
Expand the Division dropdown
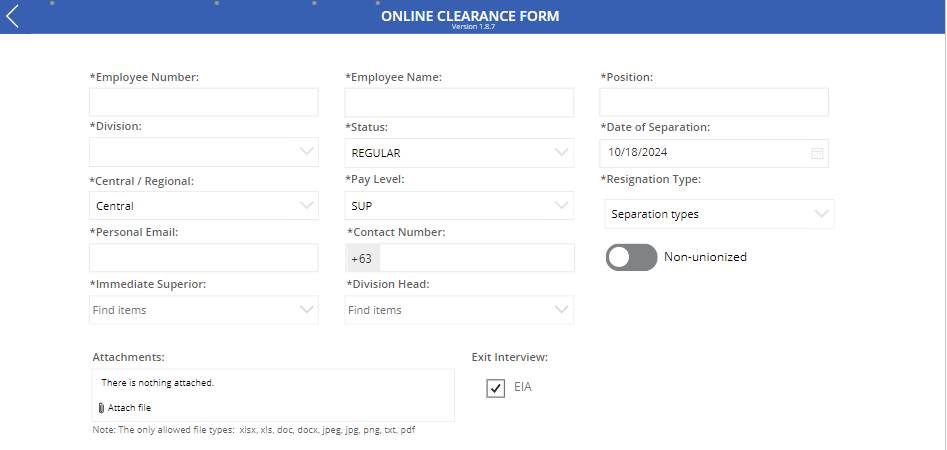pos(307,152)
